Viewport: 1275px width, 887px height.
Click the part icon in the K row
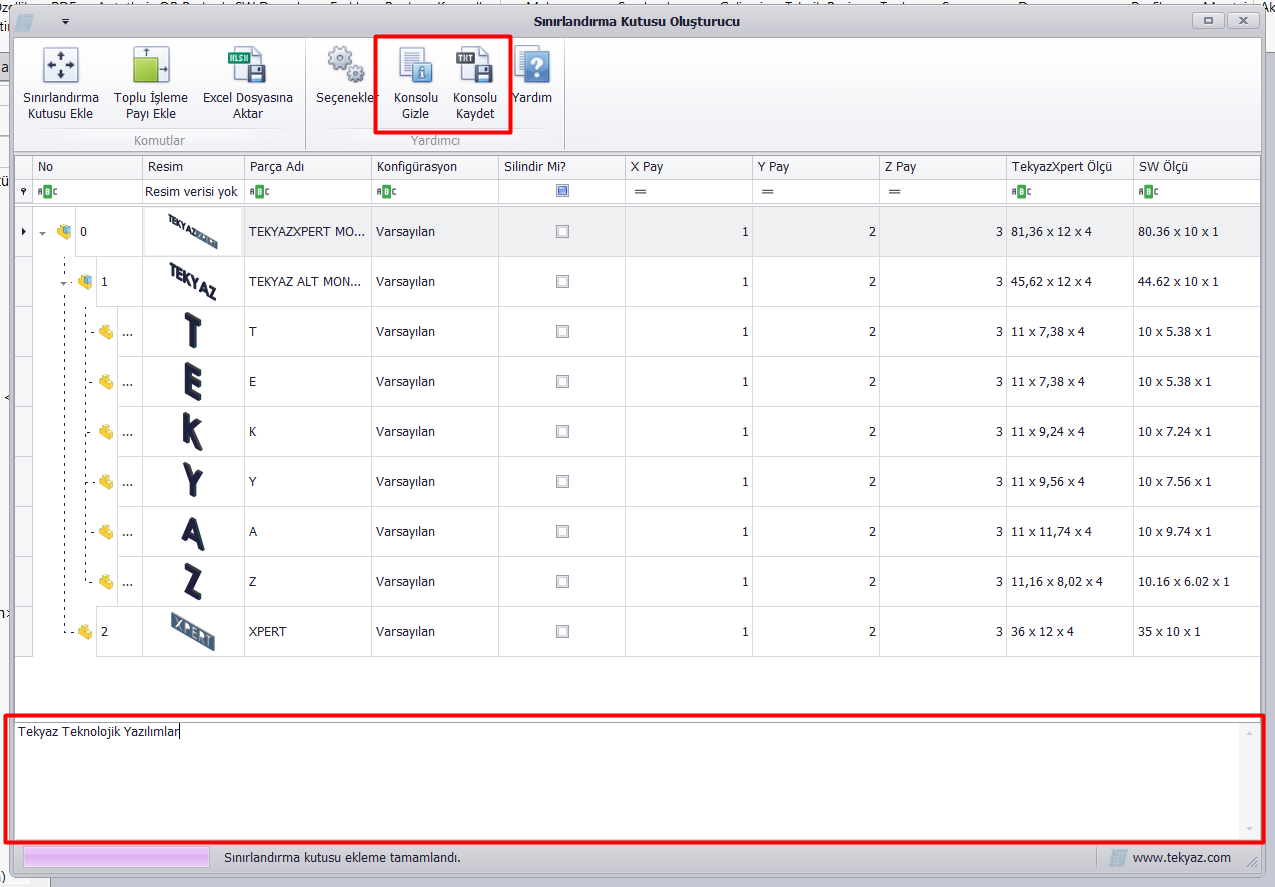106,432
